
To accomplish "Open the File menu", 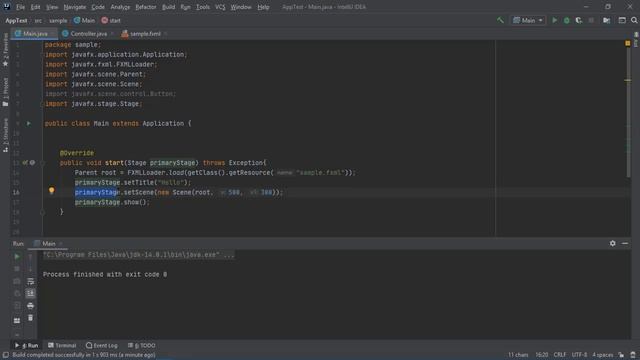I will coord(20,7).
